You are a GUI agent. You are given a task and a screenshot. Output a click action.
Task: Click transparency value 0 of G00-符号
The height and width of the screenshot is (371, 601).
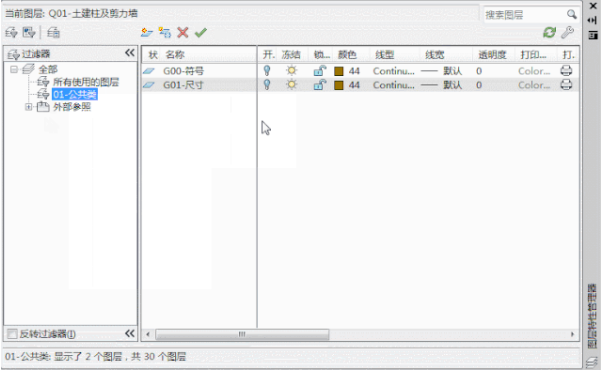[479, 71]
